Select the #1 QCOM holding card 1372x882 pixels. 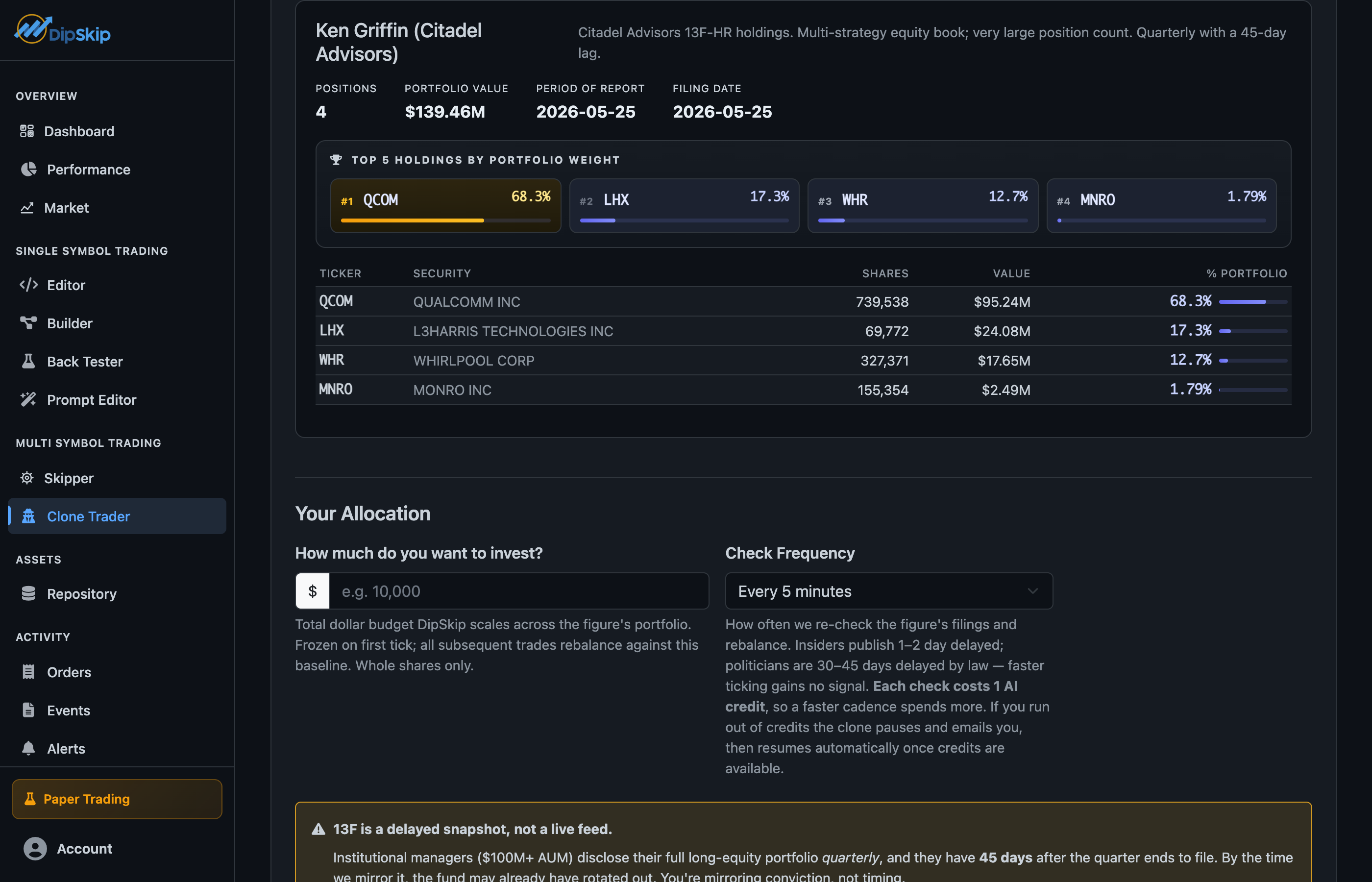[x=445, y=206]
